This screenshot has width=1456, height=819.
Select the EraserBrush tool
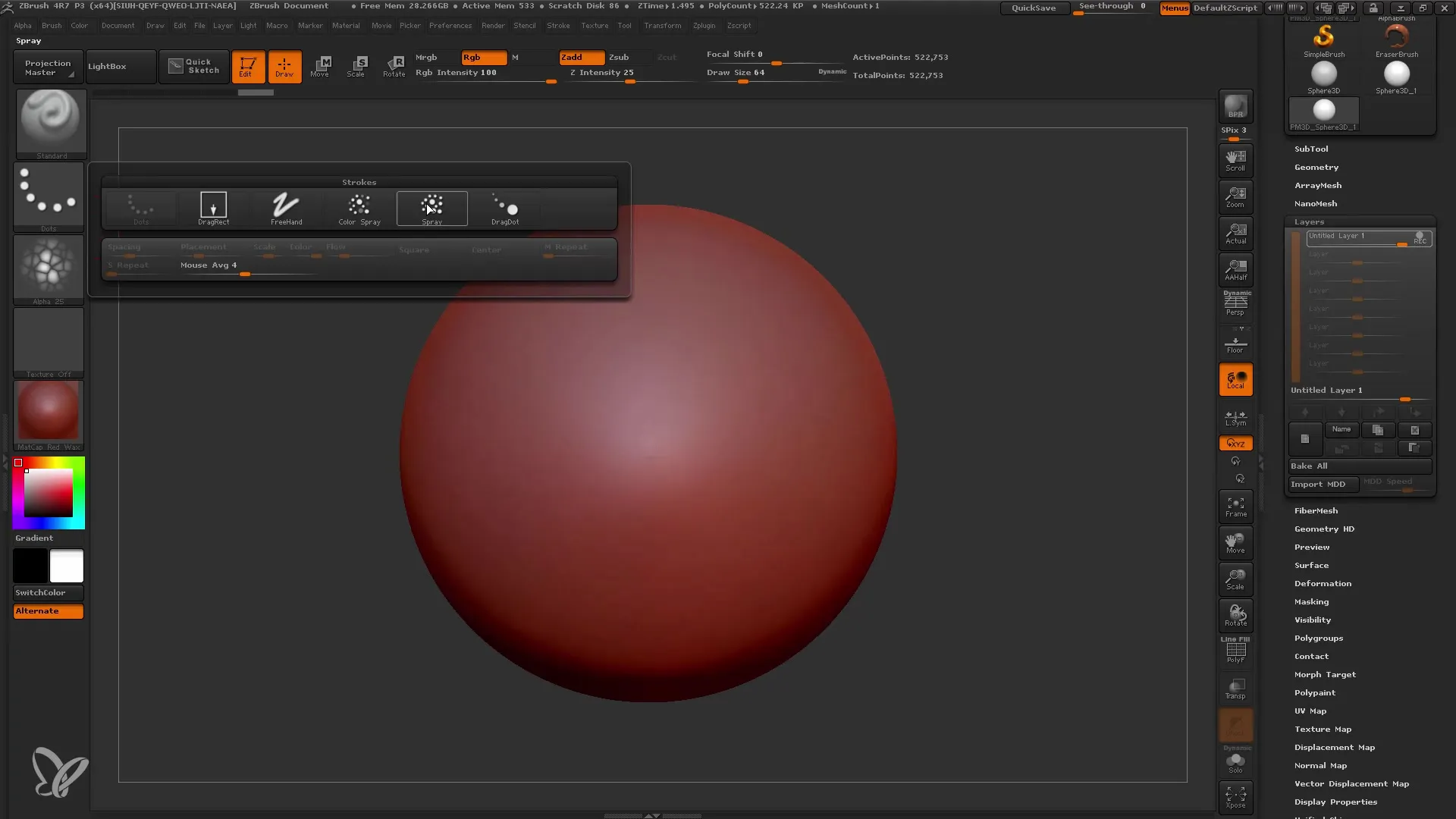click(1397, 41)
